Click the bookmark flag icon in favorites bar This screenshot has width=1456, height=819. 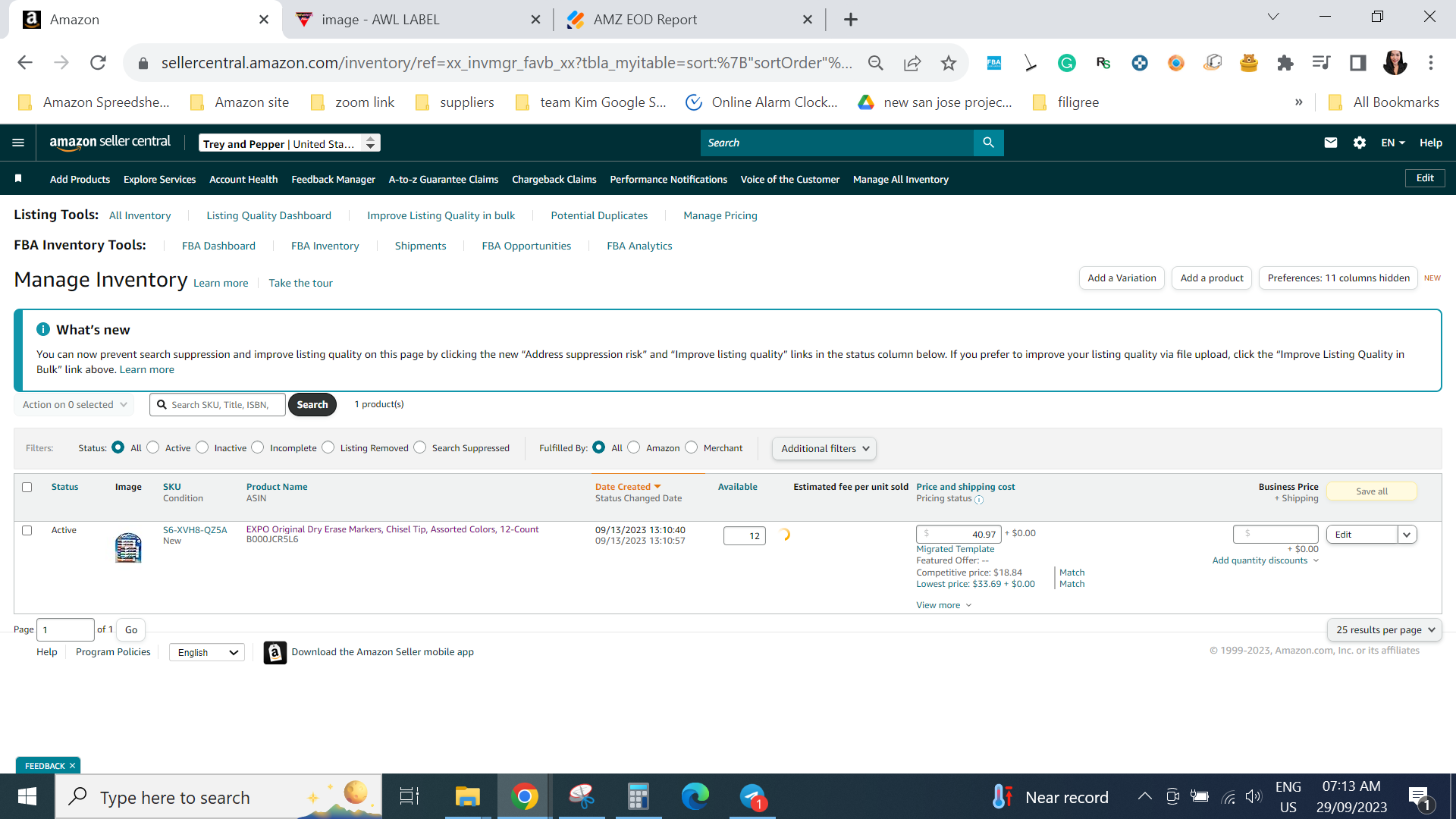[x=18, y=179]
